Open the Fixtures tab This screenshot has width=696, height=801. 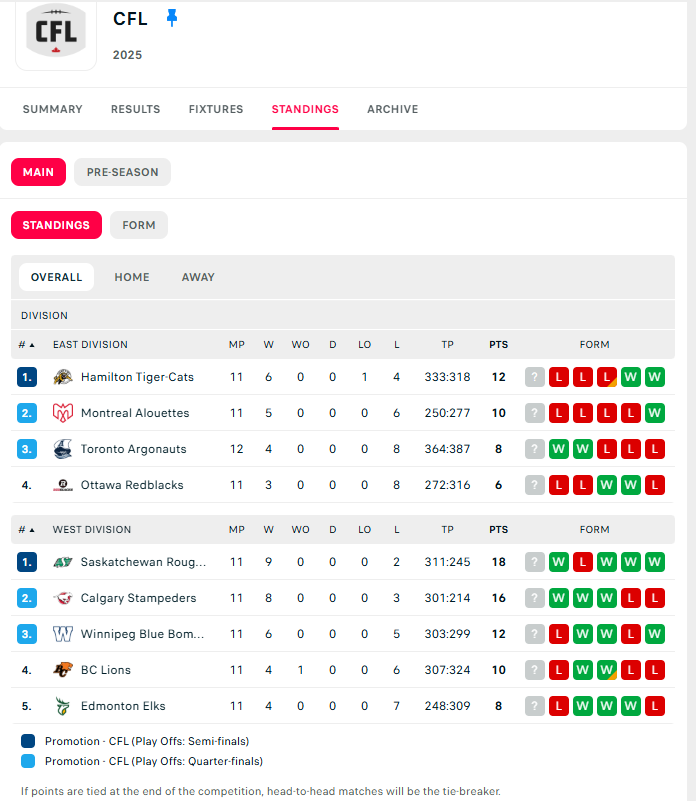(x=216, y=109)
